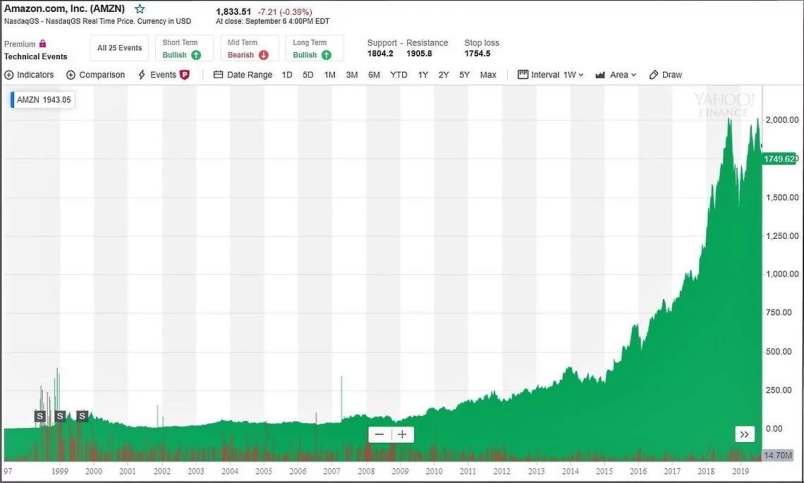
Task: Click the 2019 year axis label
Action: [740, 471]
